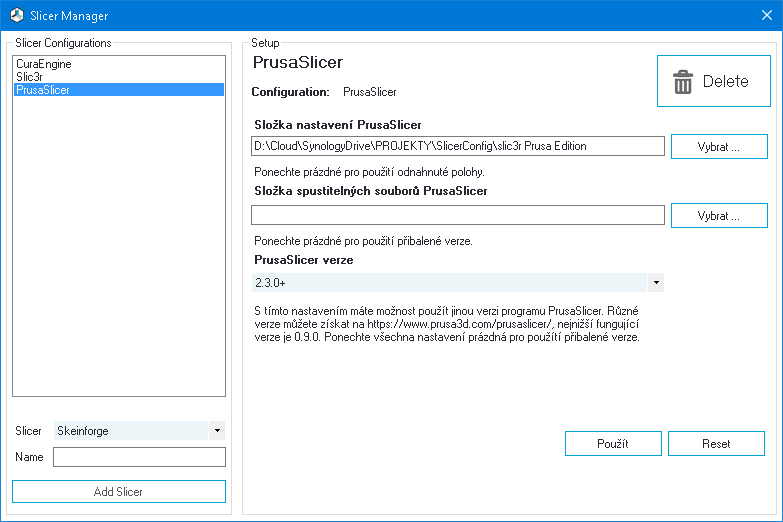
Task: Open the PrusaSlicer verze dropdown
Action: tap(458, 283)
